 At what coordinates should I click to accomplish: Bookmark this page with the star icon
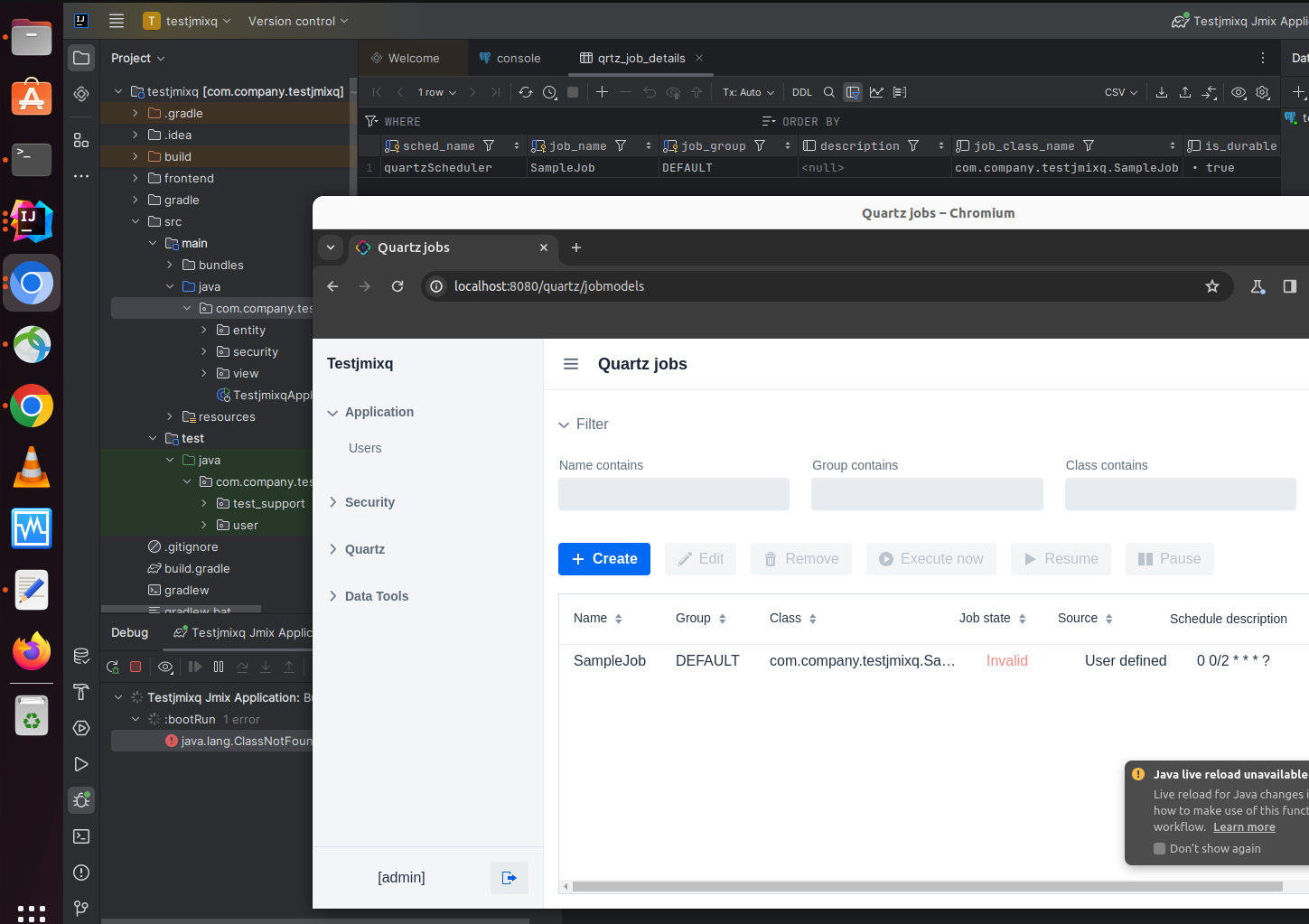[1212, 286]
